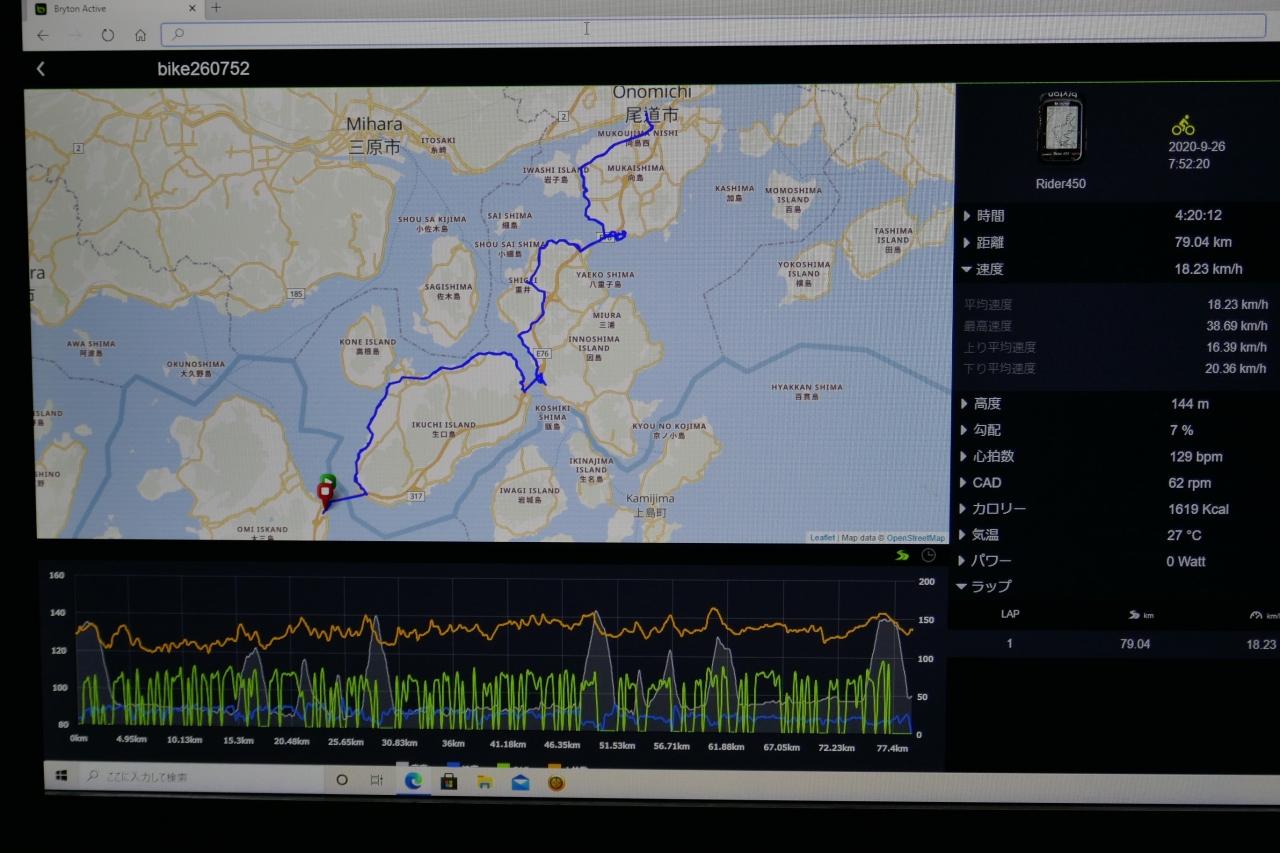Click the red finish marker on map
This screenshot has height=853, width=1280.
click(x=324, y=493)
